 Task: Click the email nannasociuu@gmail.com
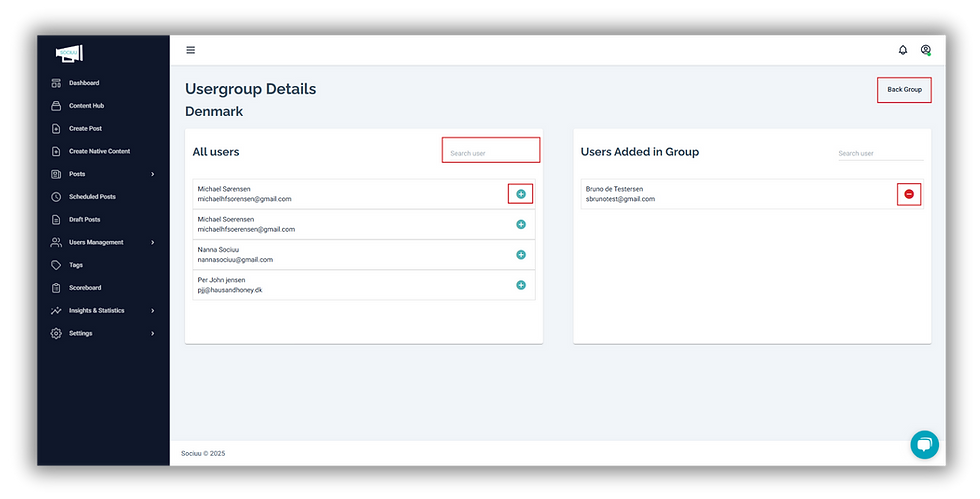click(235, 260)
